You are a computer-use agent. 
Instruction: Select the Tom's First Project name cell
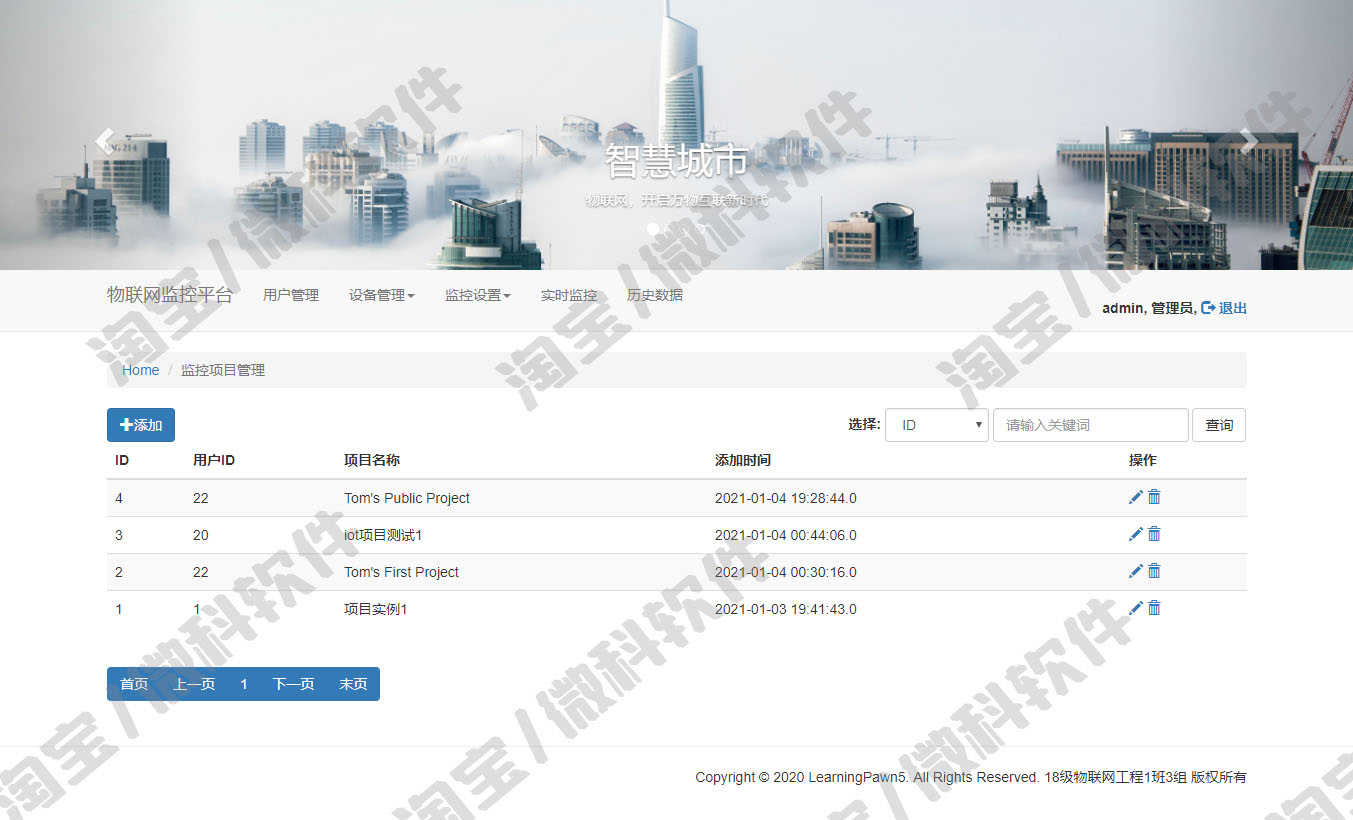[x=402, y=572]
